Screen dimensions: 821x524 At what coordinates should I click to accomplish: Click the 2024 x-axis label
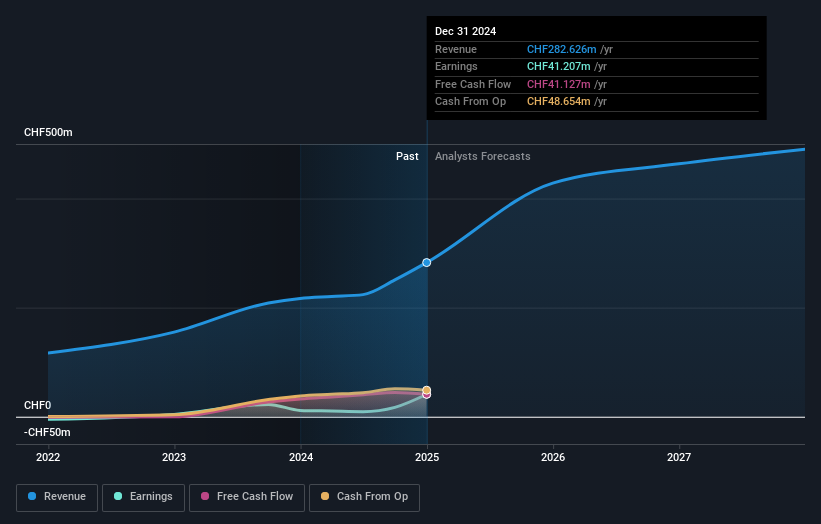coord(301,457)
